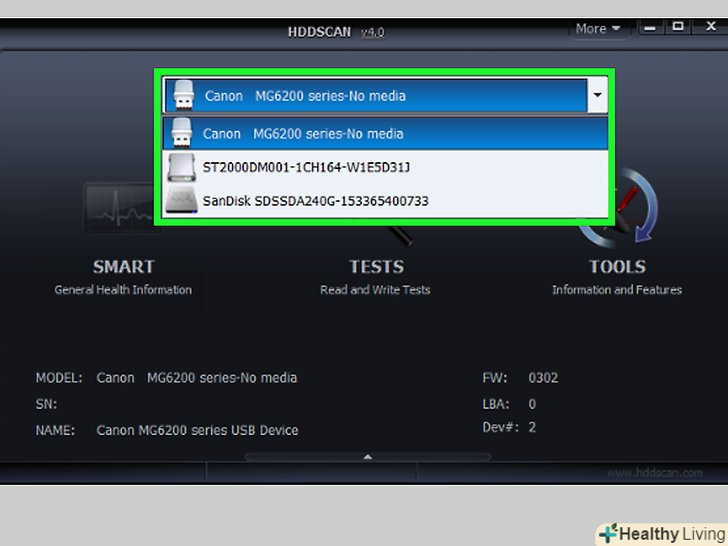728x546 pixels.
Task: Click USB icon in the drive combo box
Action: pos(183,95)
